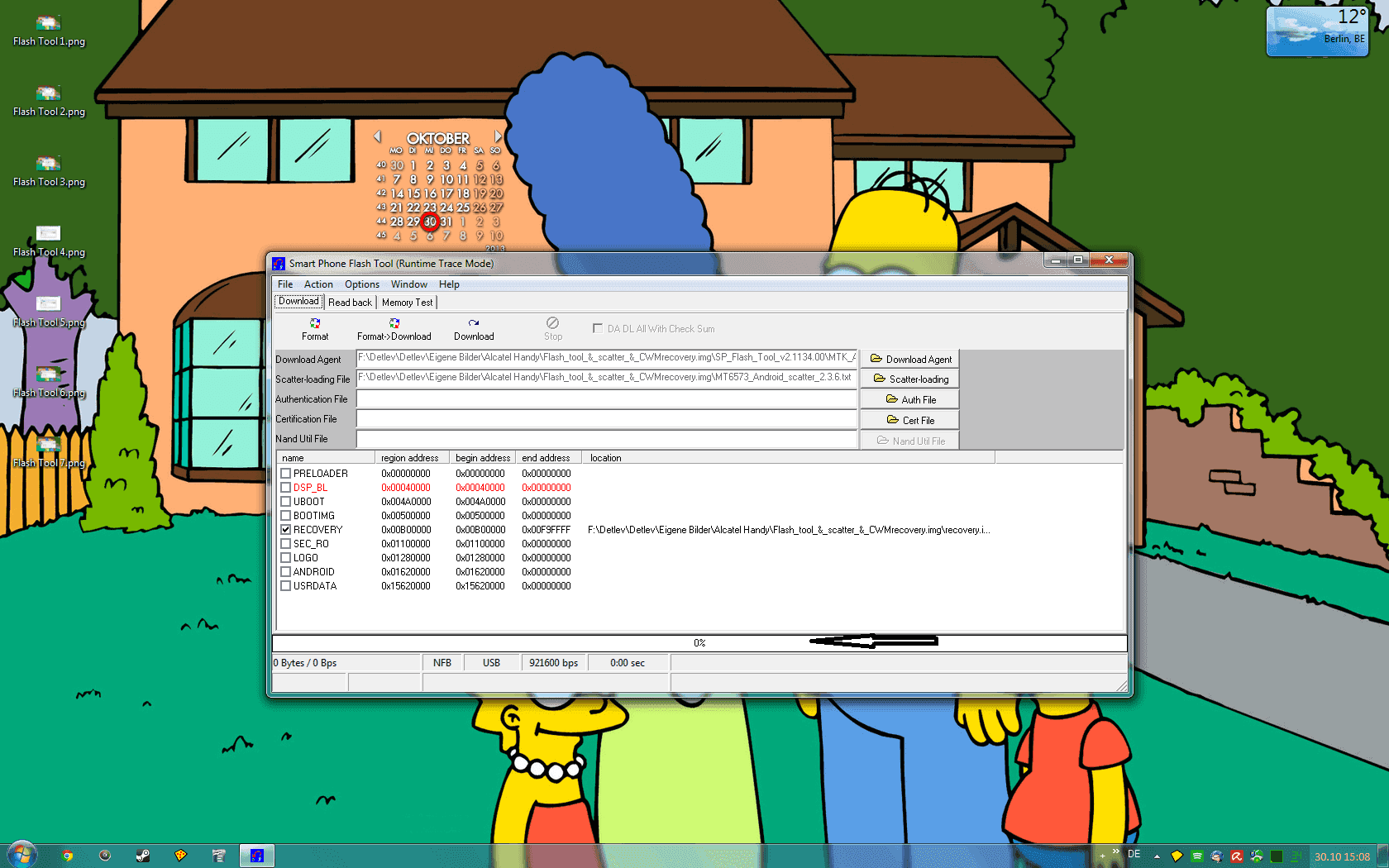Click the 'USB' status bar cell
1389x868 pixels.
pyautogui.click(x=491, y=663)
